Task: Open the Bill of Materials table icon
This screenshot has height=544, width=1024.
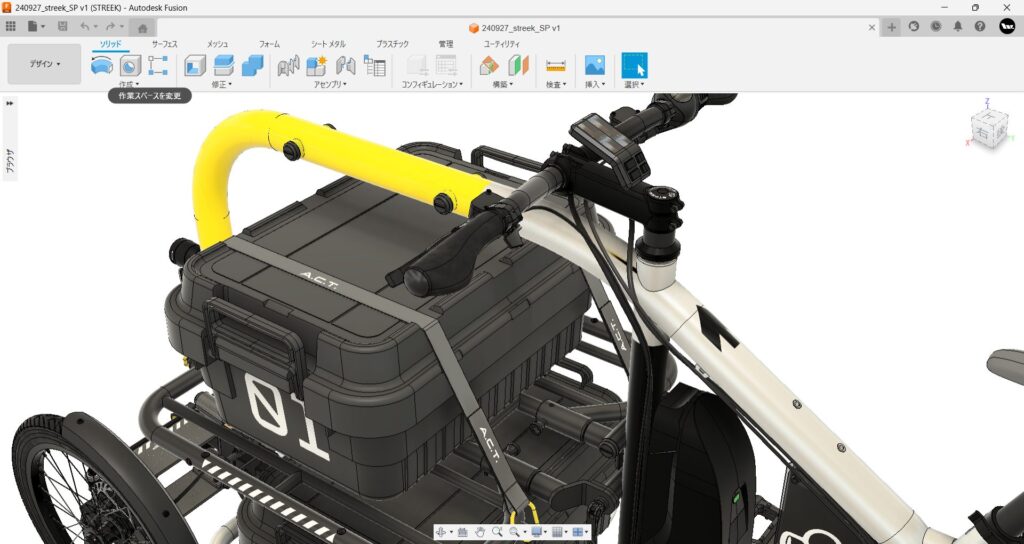Action: click(375, 65)
